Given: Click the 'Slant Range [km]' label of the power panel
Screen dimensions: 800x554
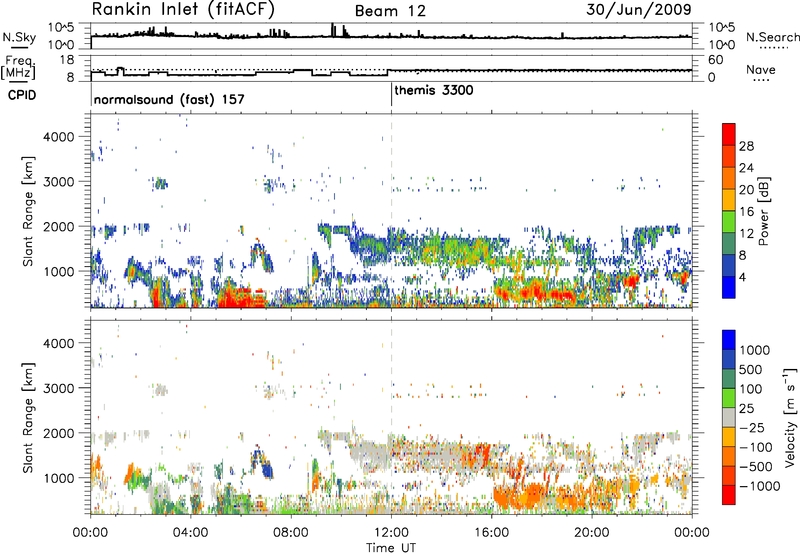Looking at the screenshot, I should (x=28, y=211).
